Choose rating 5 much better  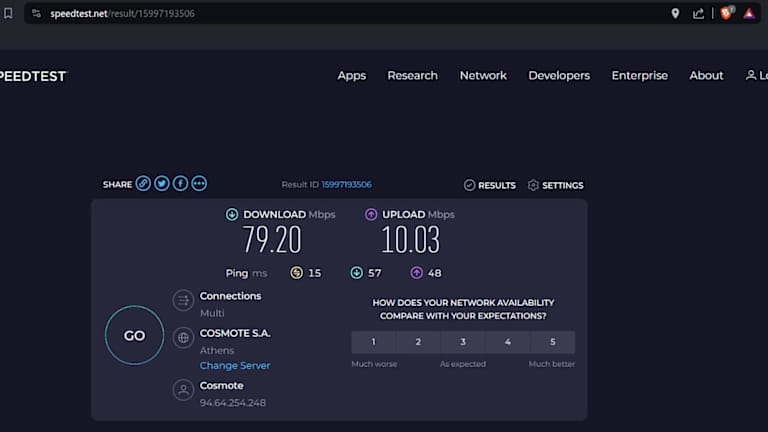pos(552,342)
